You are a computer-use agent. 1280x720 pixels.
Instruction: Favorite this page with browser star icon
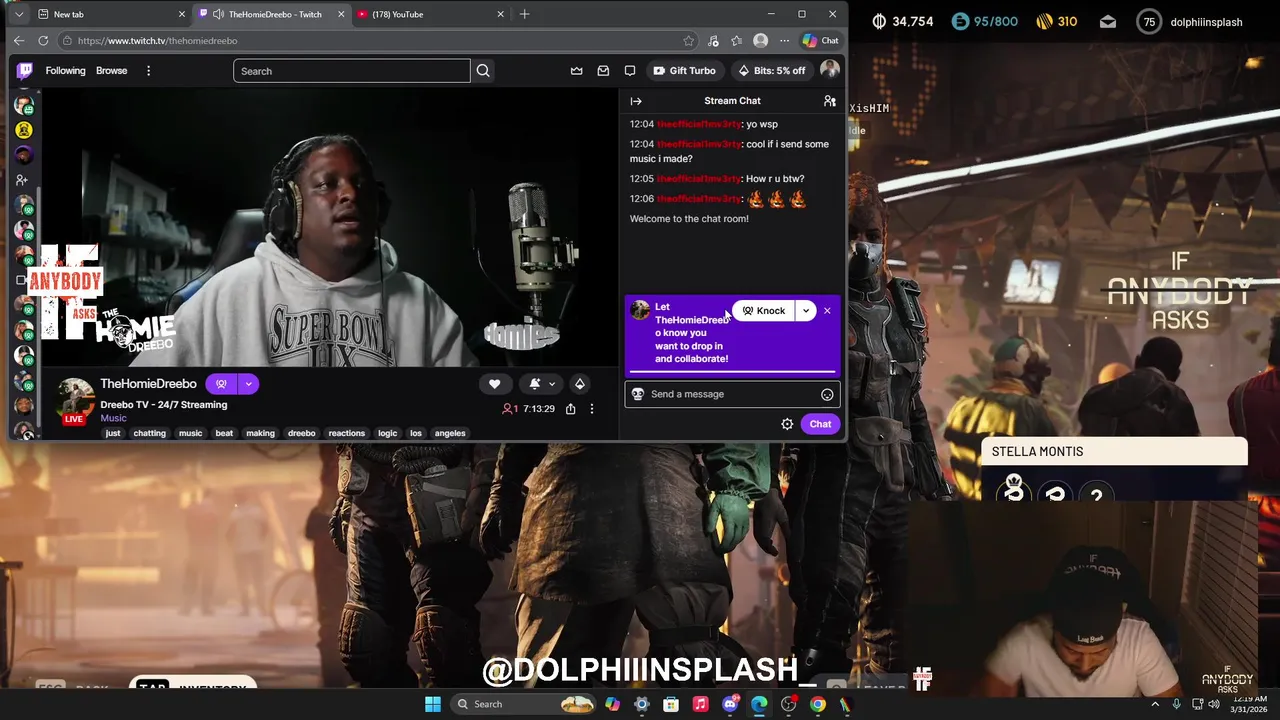pos(688,41)
